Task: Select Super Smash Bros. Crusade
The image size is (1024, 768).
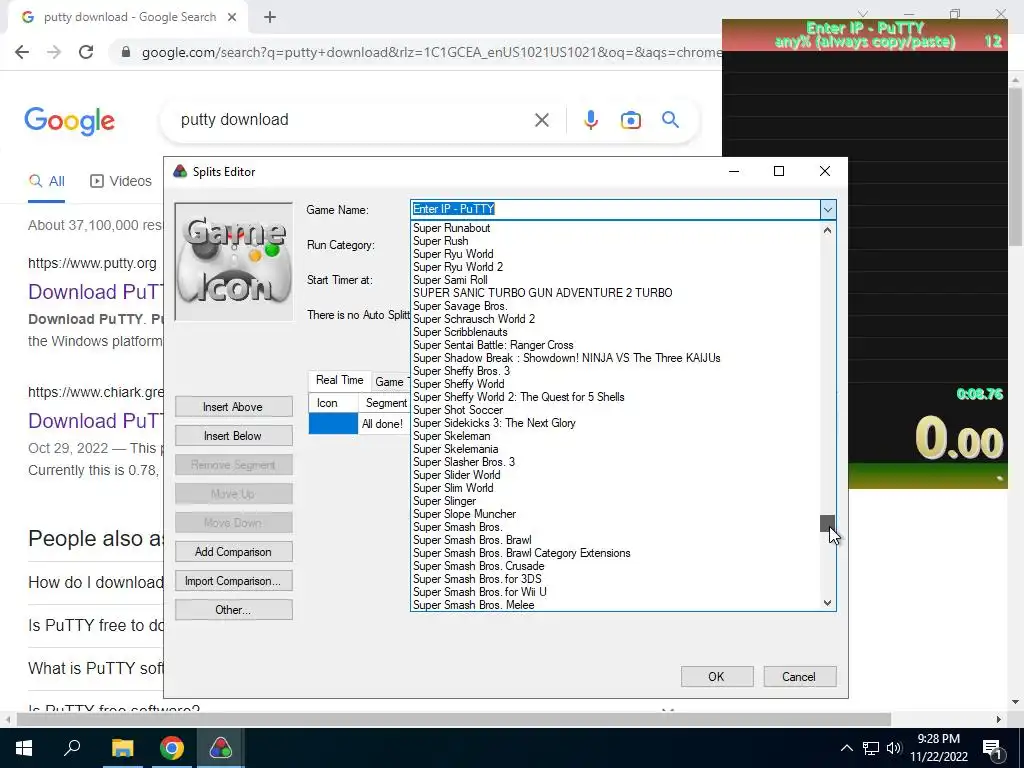Action: [478, 567]
